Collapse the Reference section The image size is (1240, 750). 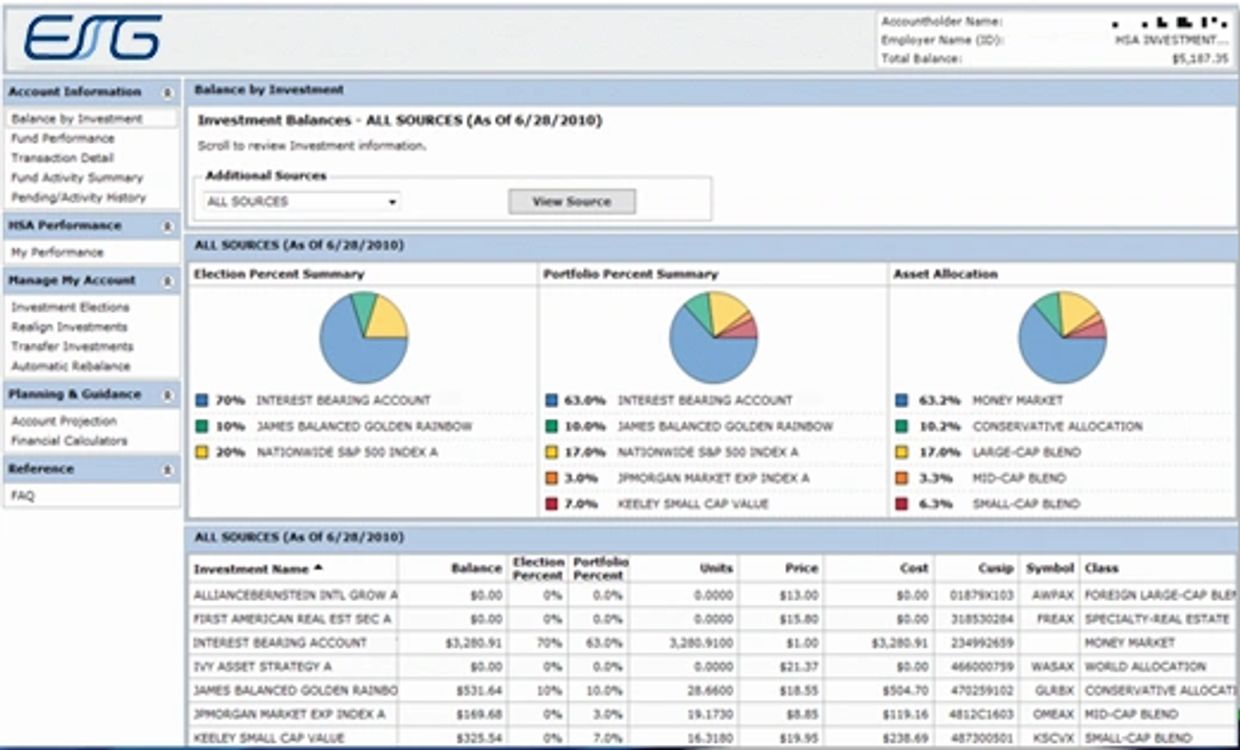point(168,469)
